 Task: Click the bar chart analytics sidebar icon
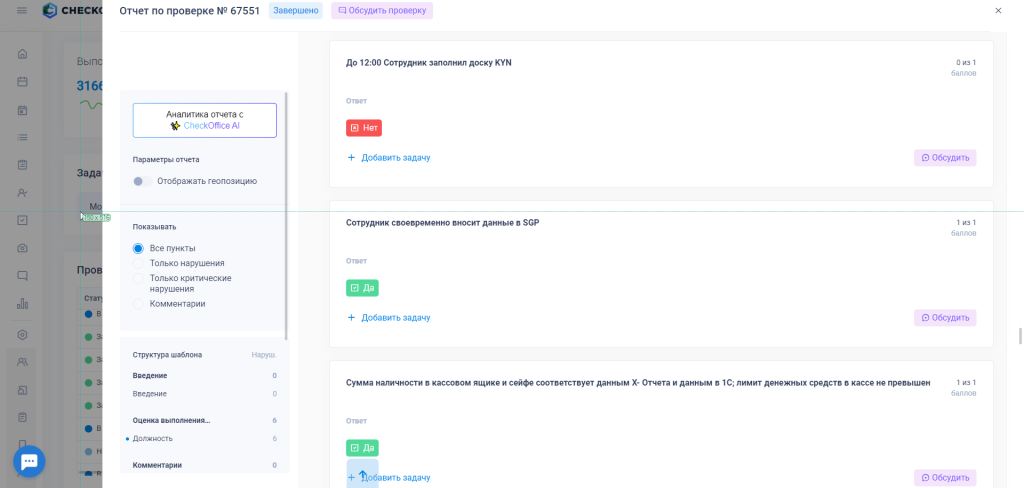22,303
